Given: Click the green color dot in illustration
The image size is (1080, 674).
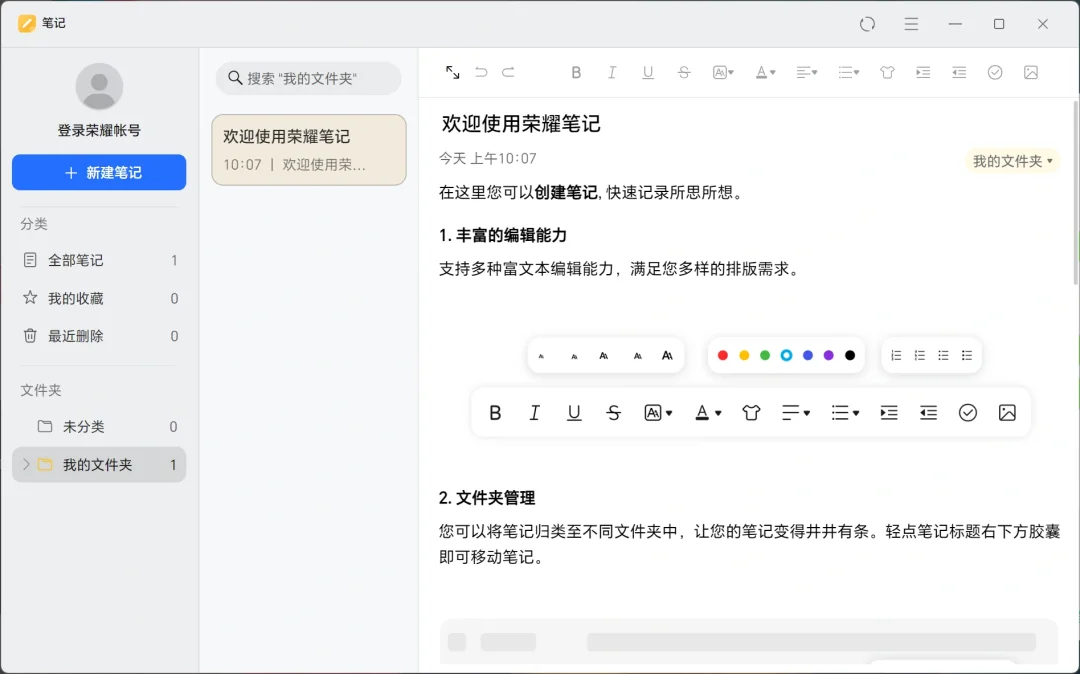Looking at the screenshot, I should pyautogui.click(x=765, y=355).
